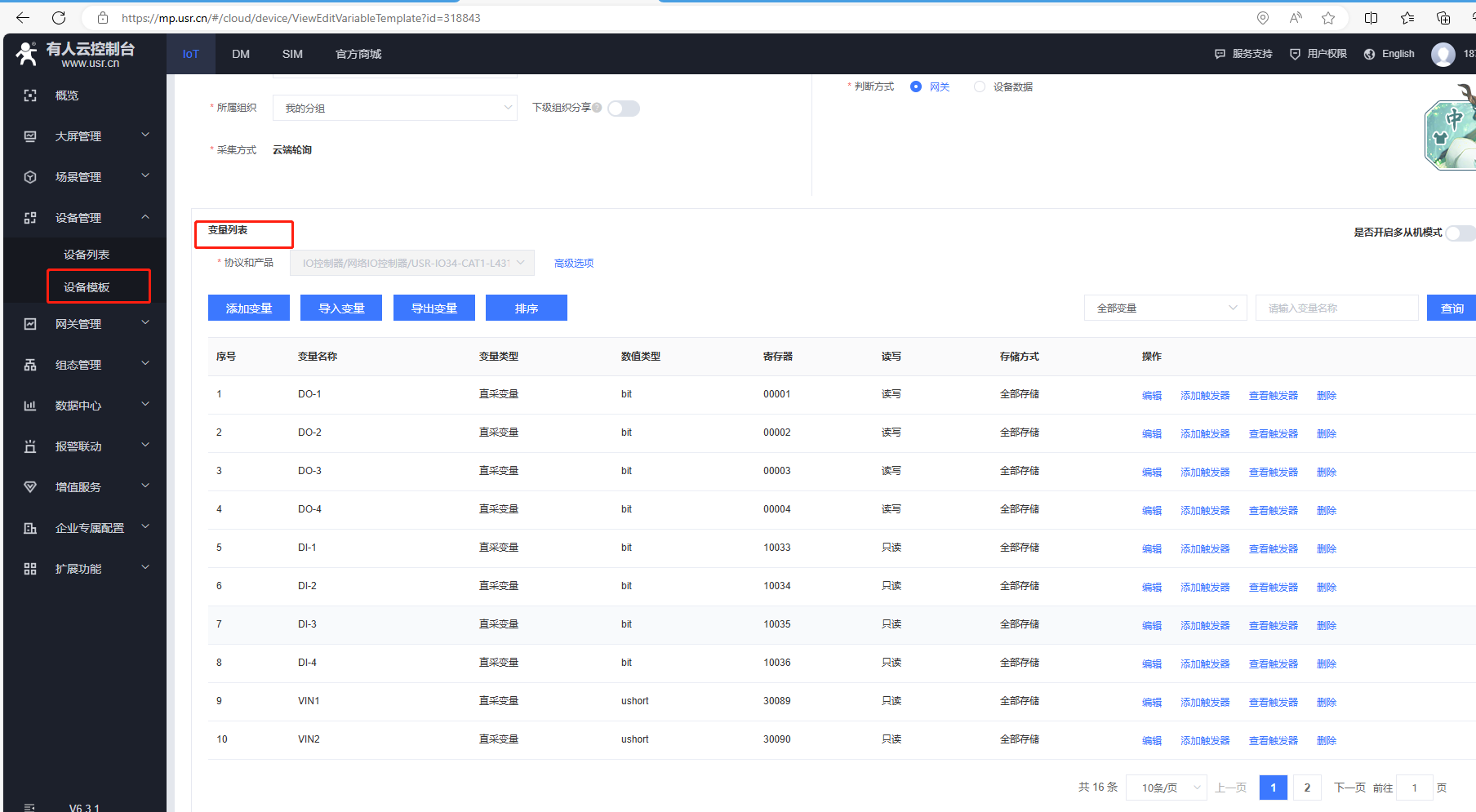This screenshot has width=1476, height=812.
Task: Select the 设备数据 radio button
Action: (x=980, y=87)
